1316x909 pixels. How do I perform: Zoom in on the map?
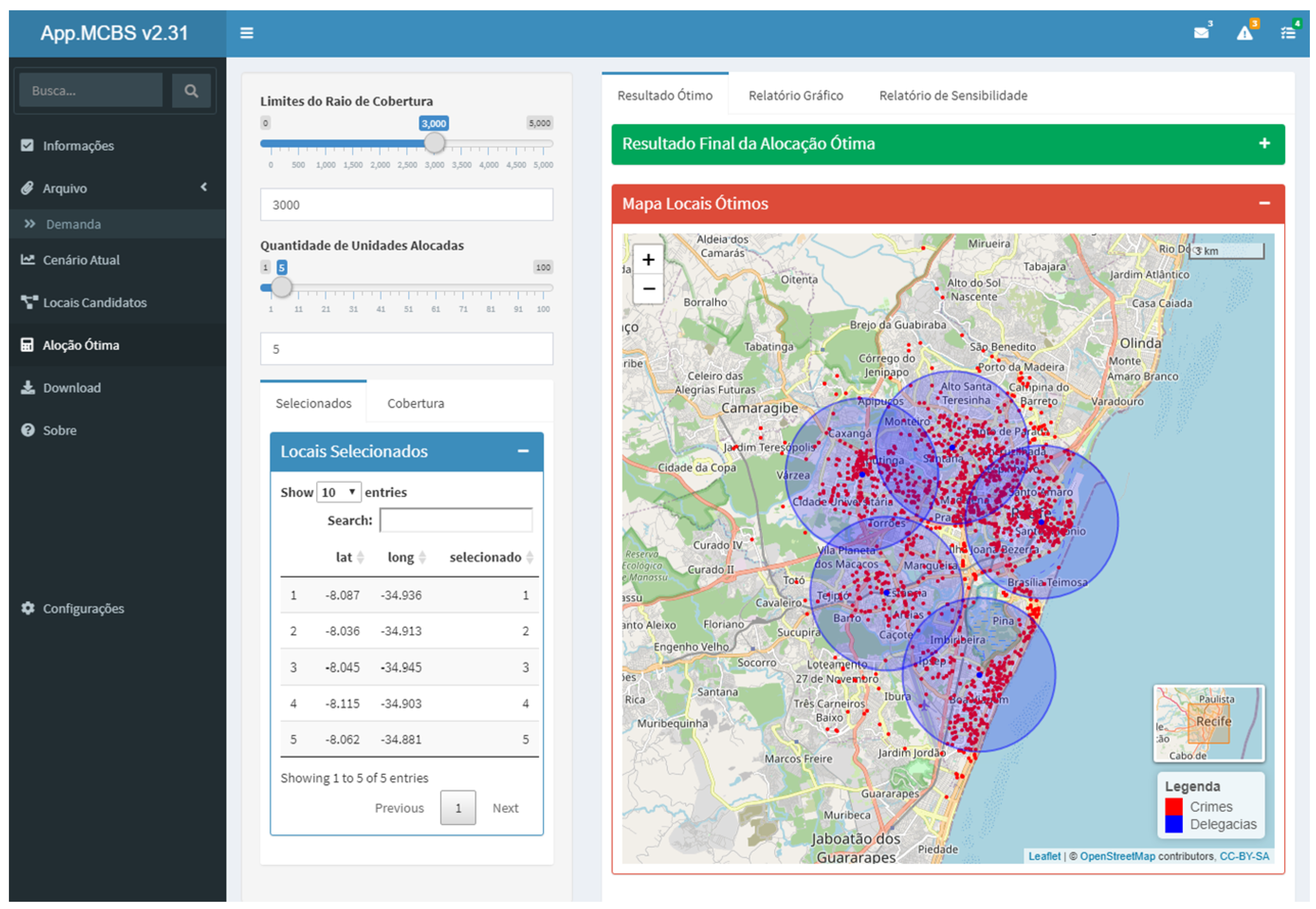click(x=648, y=260)
